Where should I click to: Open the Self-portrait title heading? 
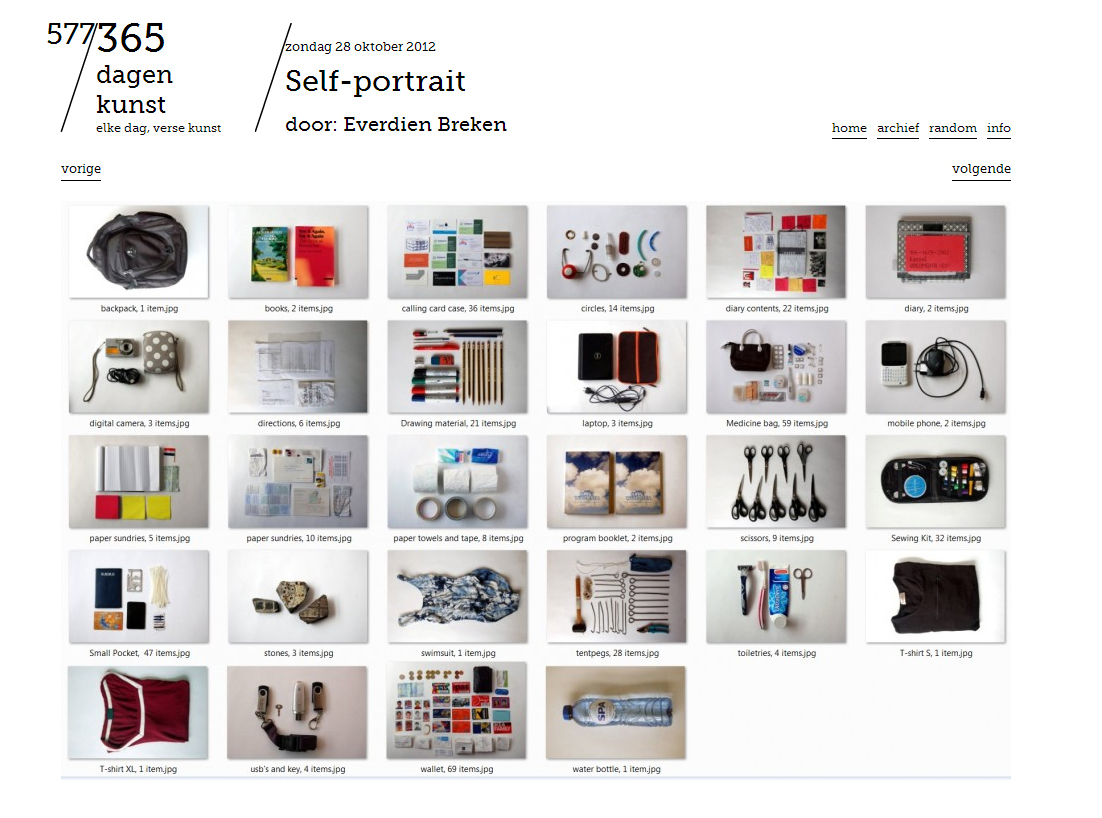[375, 81]
